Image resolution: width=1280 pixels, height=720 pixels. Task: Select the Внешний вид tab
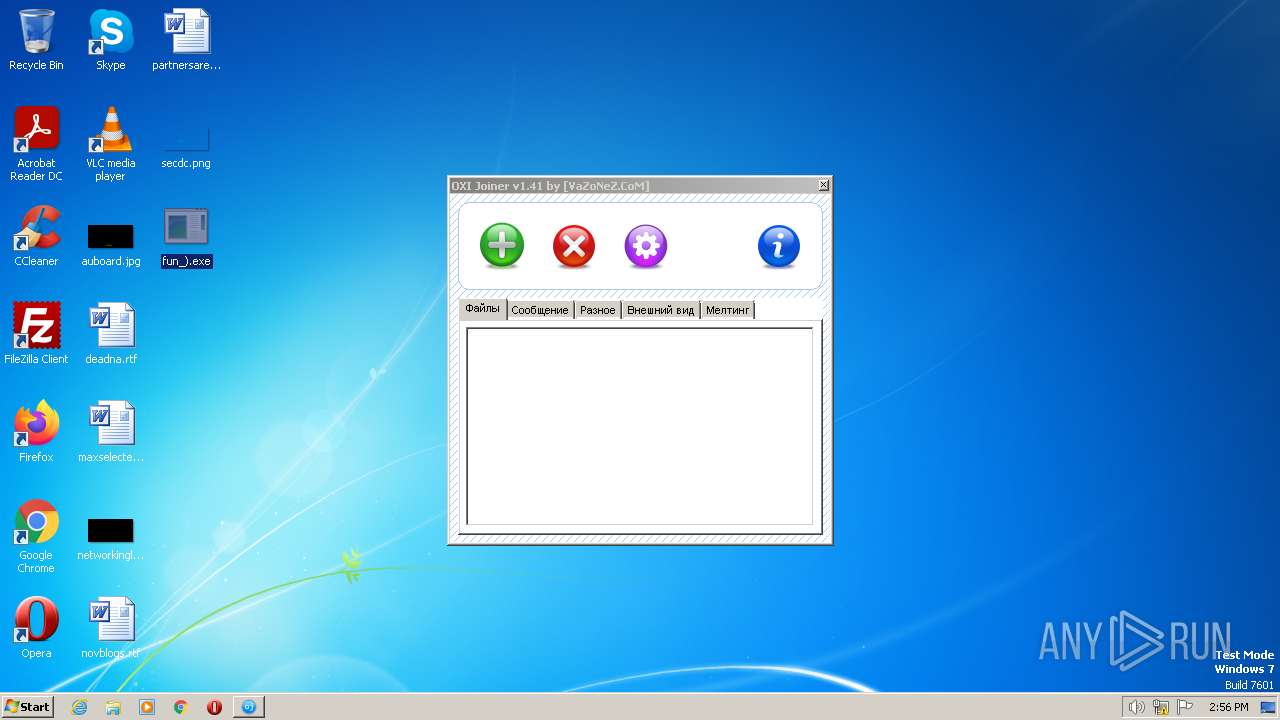[660, 310]
